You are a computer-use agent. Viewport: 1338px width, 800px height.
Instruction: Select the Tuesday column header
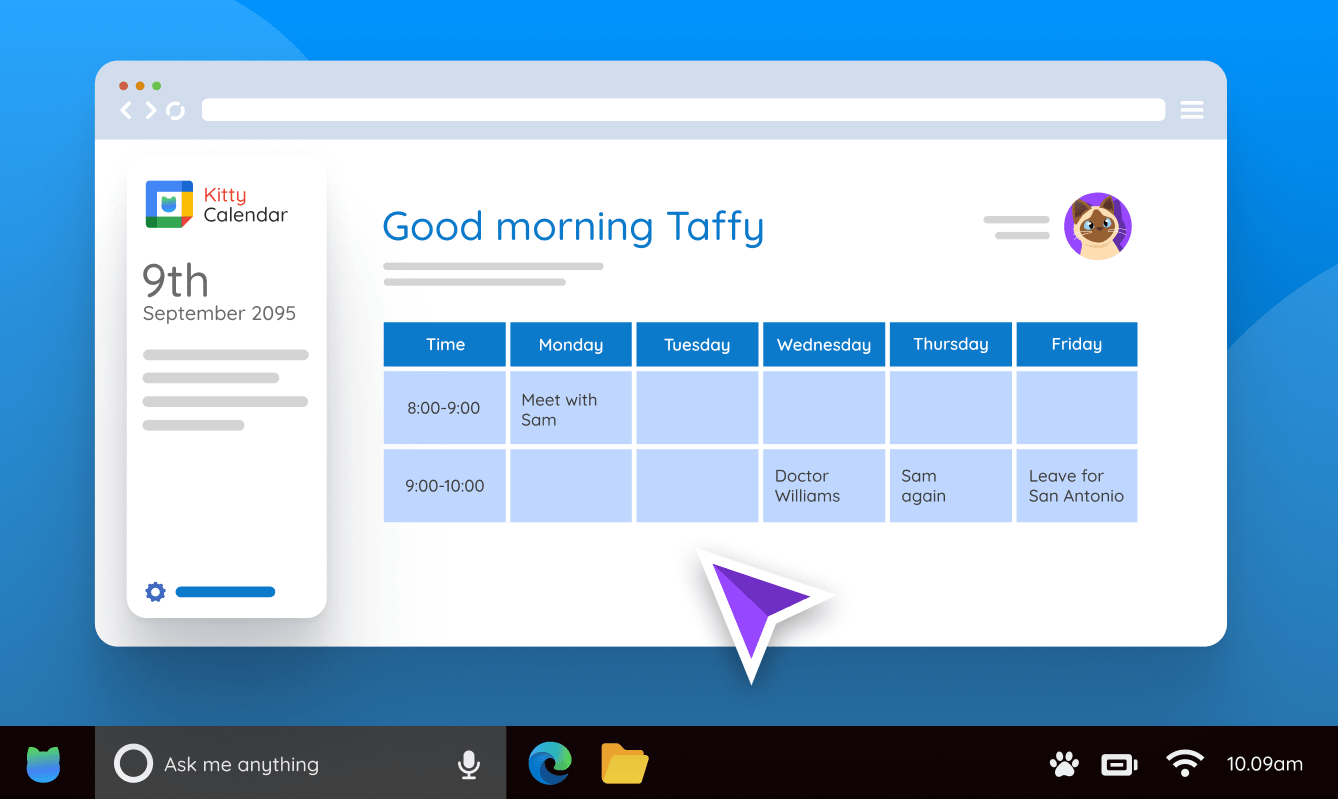pyautogui.click(x=697, y=344)
